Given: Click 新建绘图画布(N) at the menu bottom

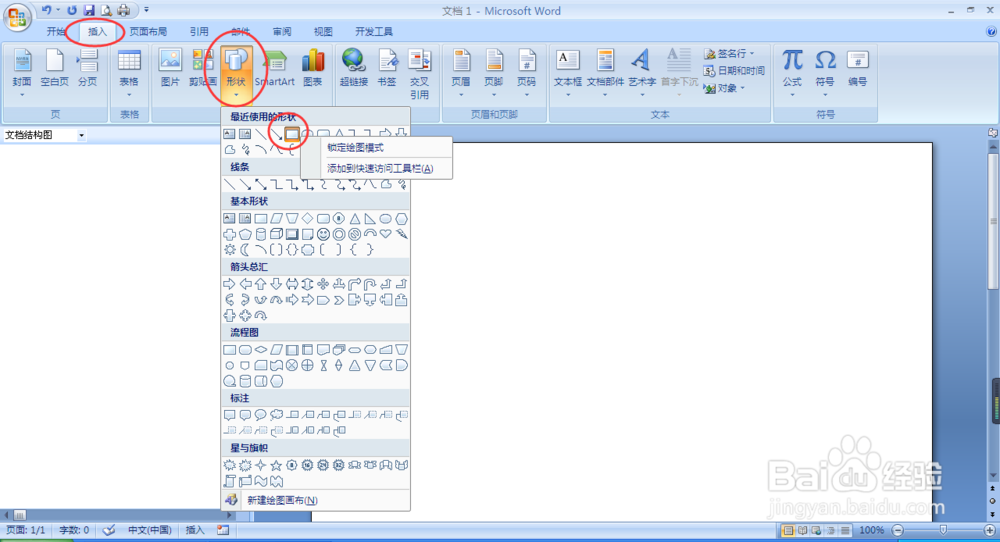Looking at the screenshot, I should 316,500.
